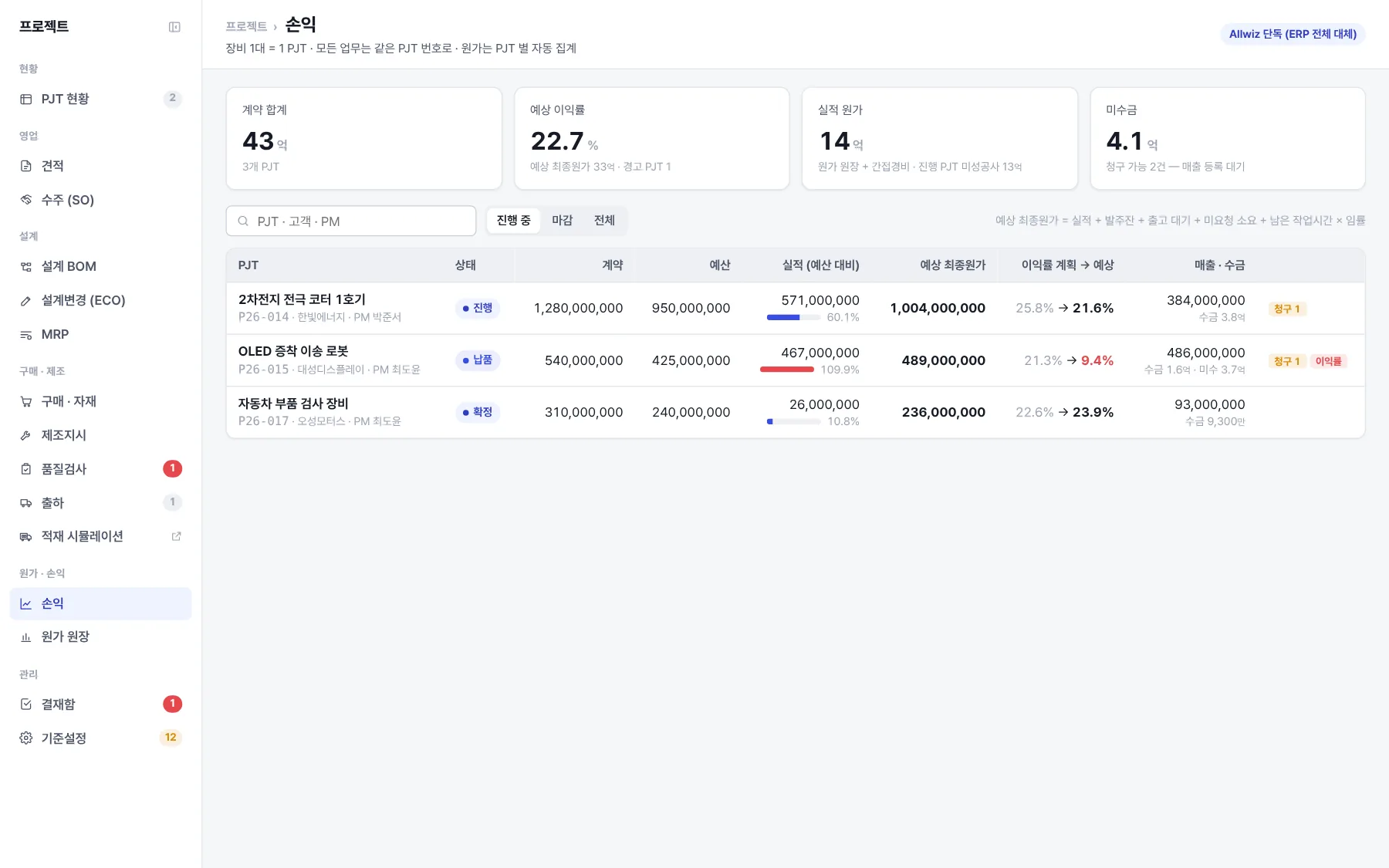This screenshot has height=868, width=1389.
Task: Click the 예상 이익률 summary card
Action: pyautogui.click(x=651, y=138)
